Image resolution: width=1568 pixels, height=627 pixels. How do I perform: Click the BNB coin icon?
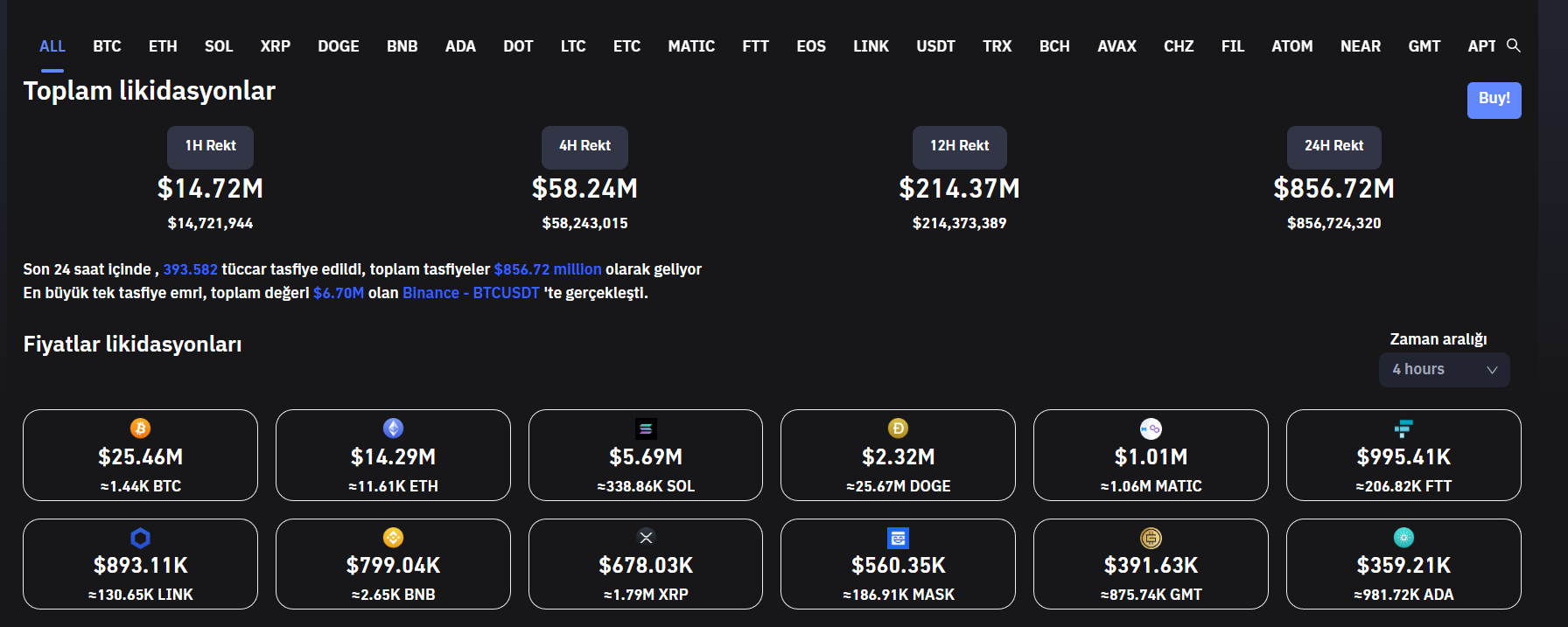point(393,537)
